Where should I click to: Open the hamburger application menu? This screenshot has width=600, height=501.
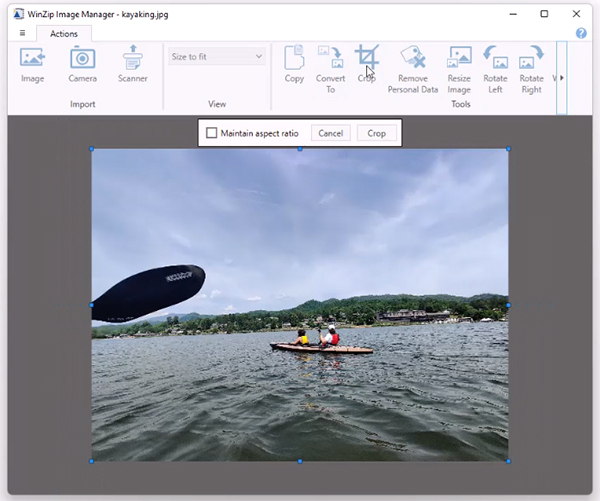pos(22,33)
